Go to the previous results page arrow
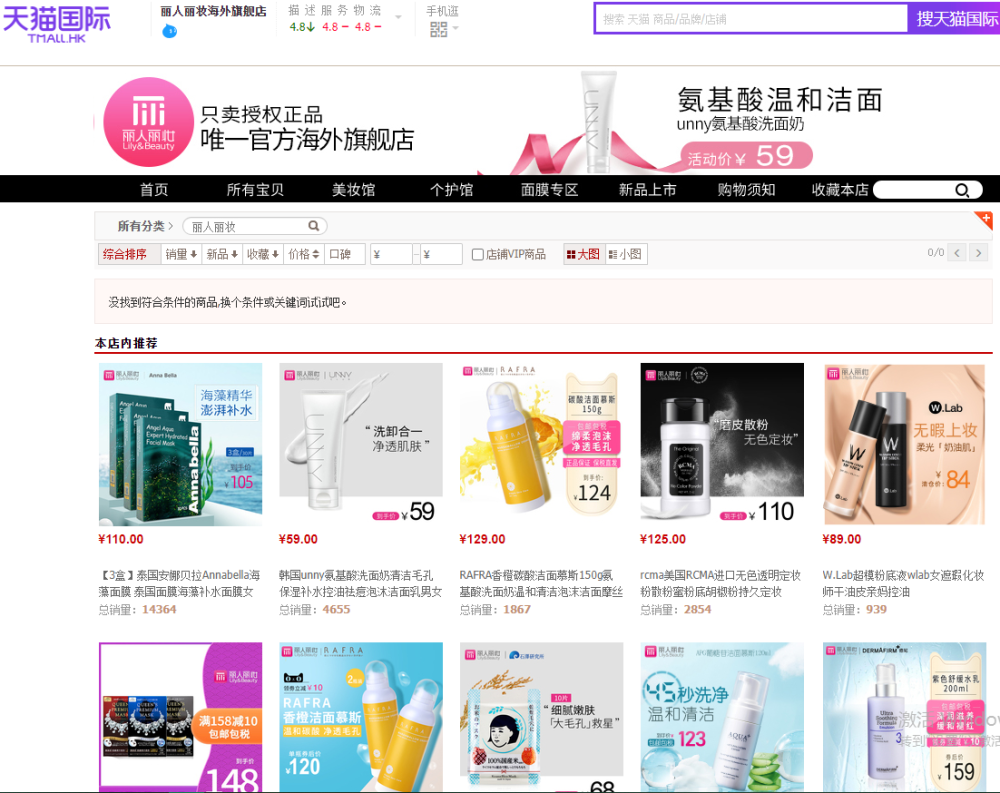Image resolution: width=1000 pixels, height=793 pixels. 957,253
